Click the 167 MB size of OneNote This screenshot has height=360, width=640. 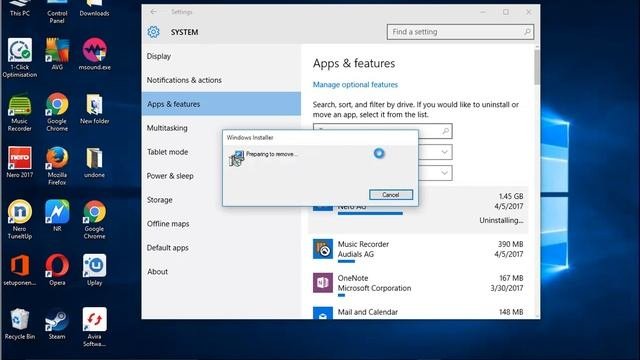pyautogui.click(x=511, y=278)
